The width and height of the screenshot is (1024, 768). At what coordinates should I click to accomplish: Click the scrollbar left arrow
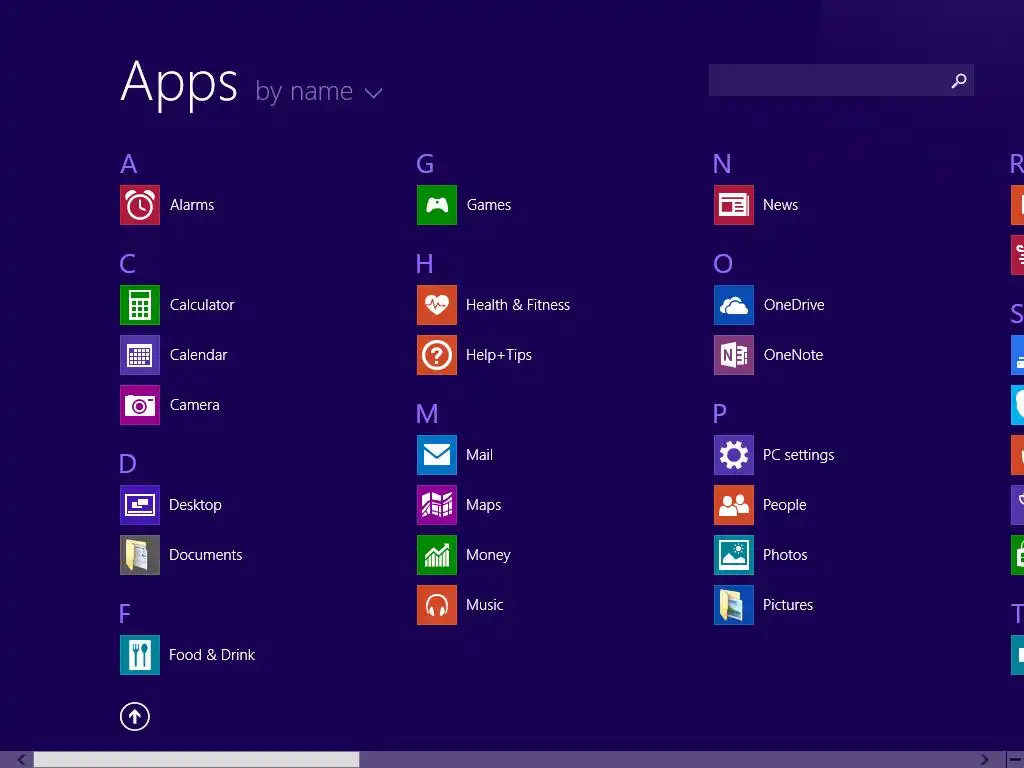[x=22, y=760]
